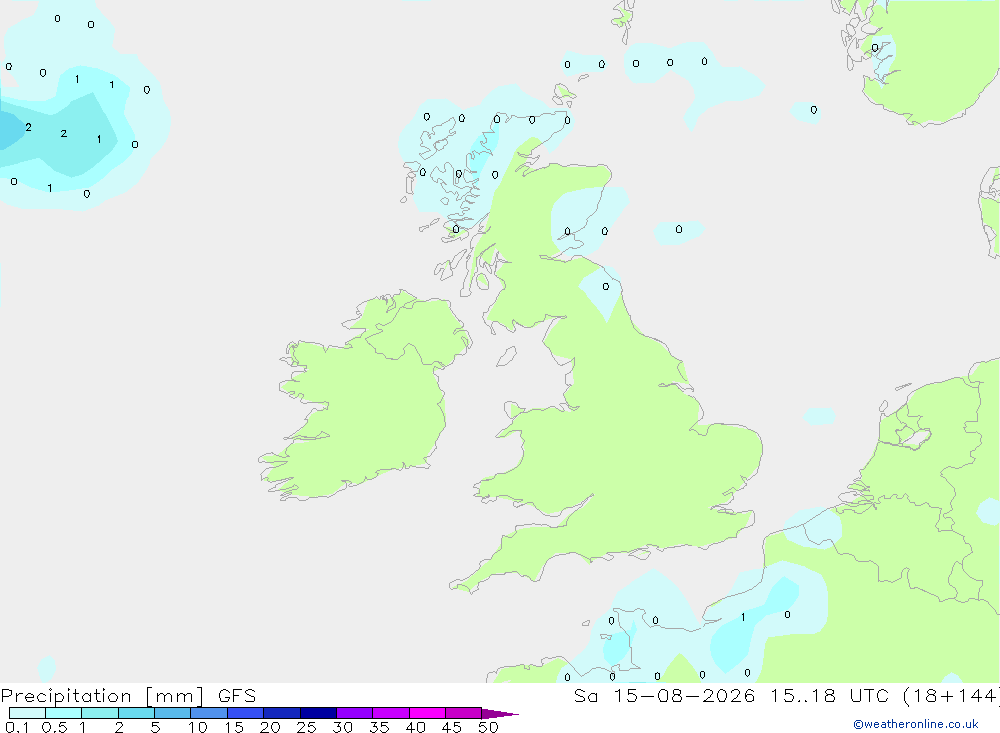Click the 2 mm legend swatch

136,713
